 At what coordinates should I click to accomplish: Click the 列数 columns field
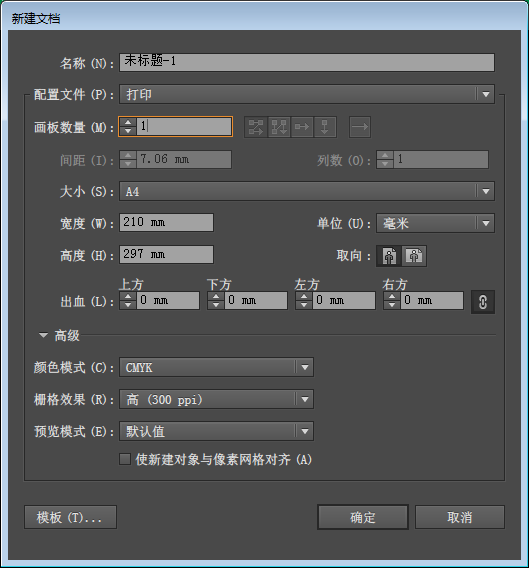441,159
